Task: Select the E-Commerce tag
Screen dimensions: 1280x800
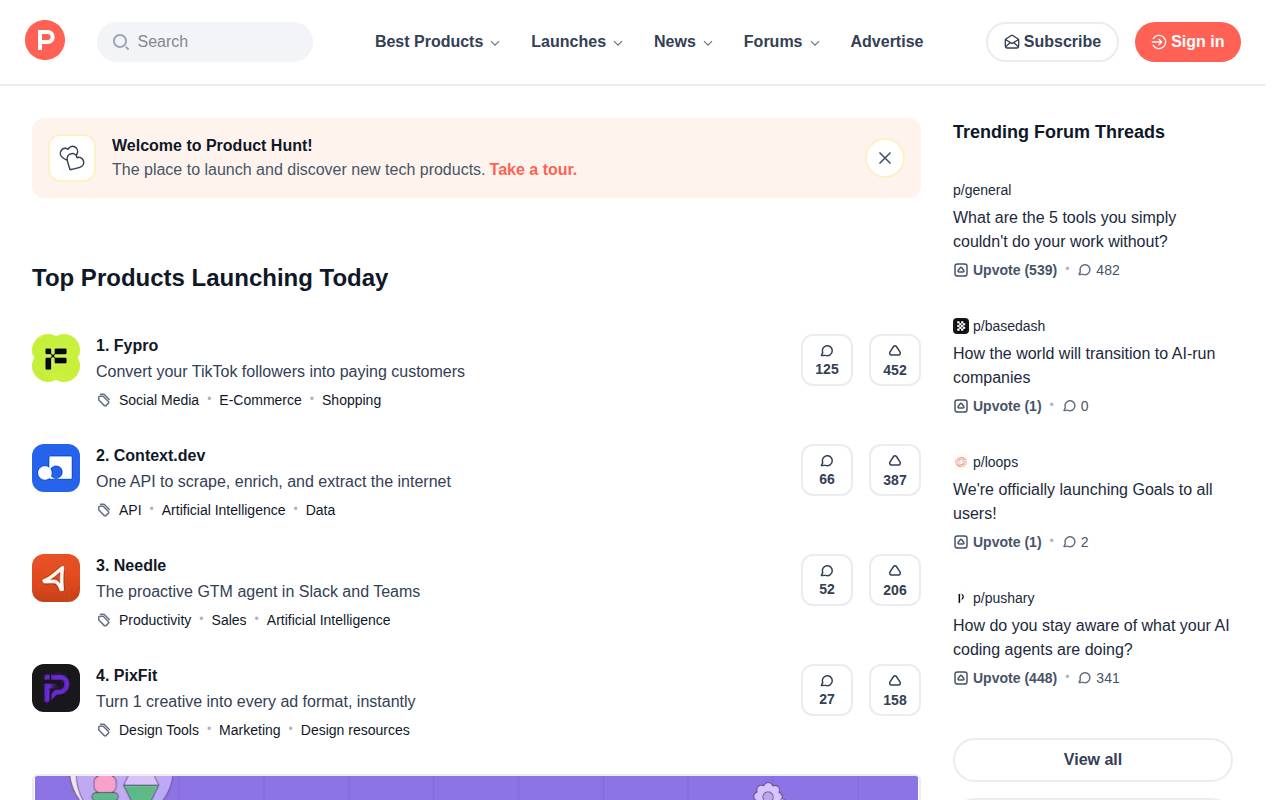Action: pos(260,400)
